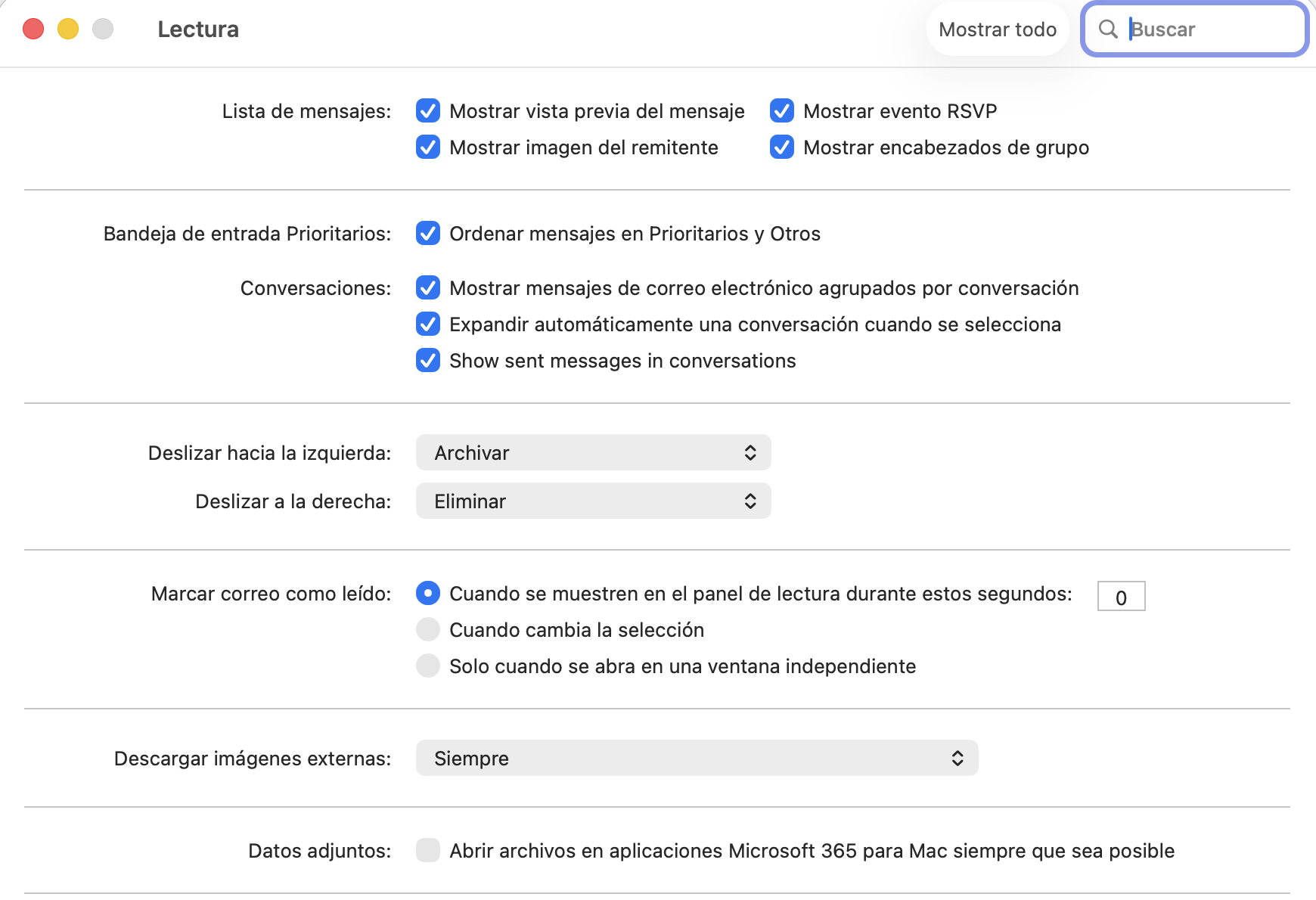Viewport: 1316px width, 900px height.
Task: Toggle mensajes agrupados por conversación checkbox
Action: click(428, 288)
